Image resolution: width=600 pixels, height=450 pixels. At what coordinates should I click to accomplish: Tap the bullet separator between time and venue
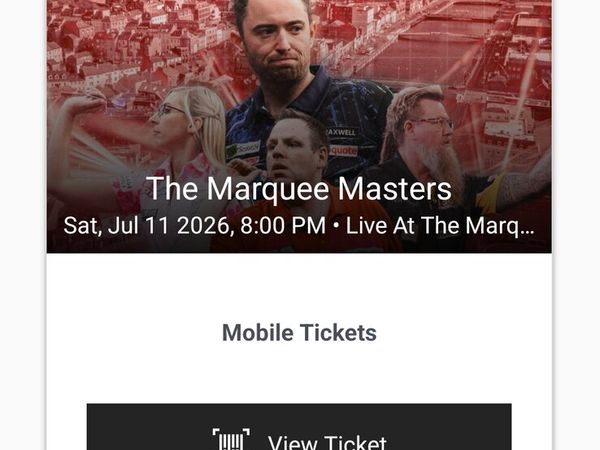pos(336,226)
